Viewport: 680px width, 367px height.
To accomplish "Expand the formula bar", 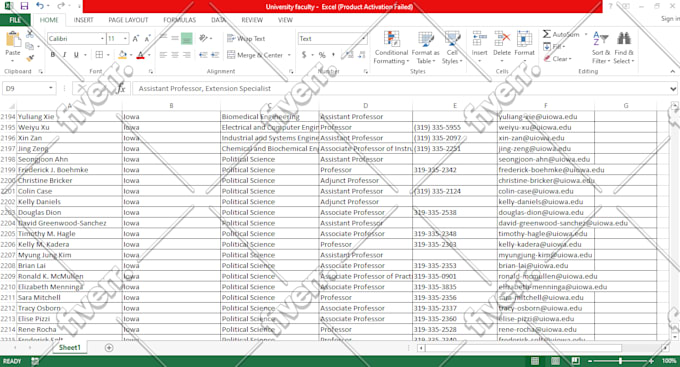I will [673, 88].
